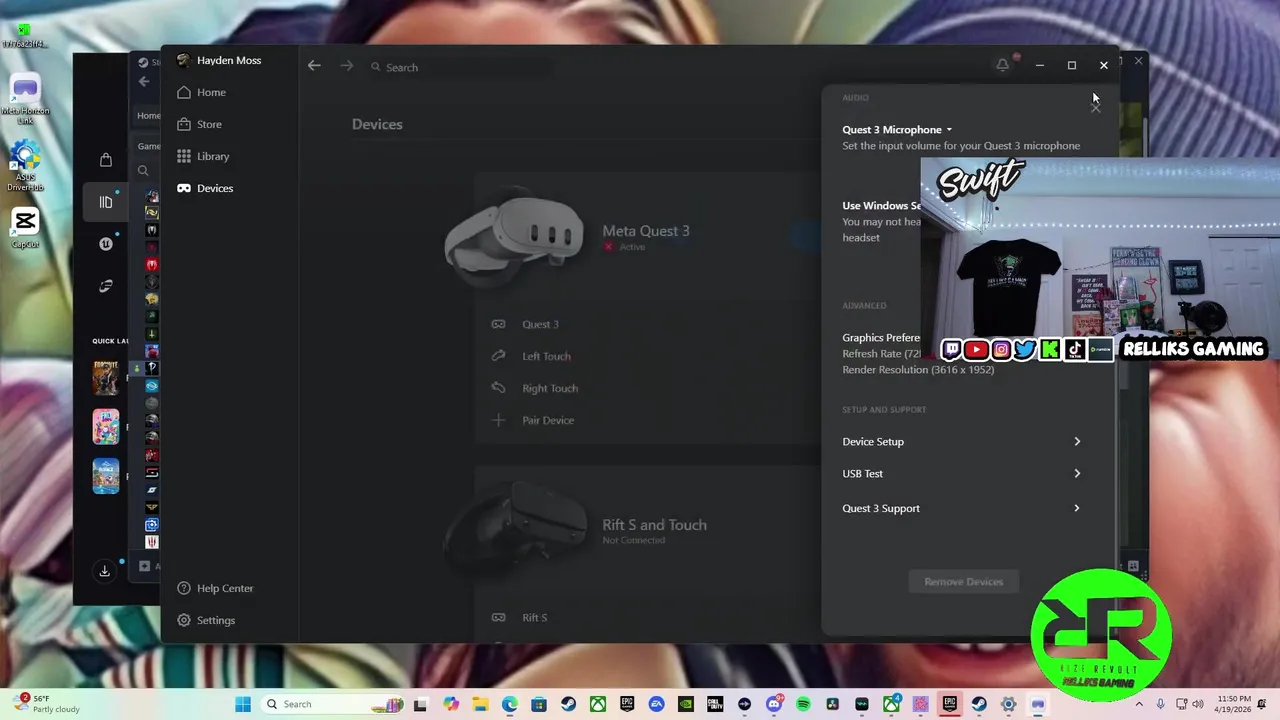
Task: Open Spotify from the taskbar
Action: tap(803, 704)
